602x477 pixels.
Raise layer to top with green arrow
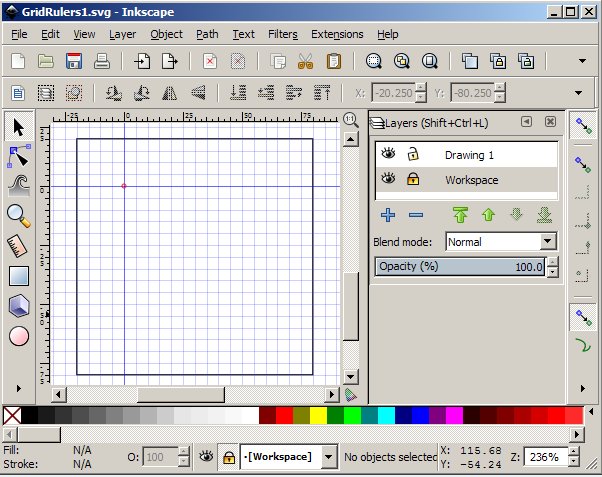coord(460,214)
